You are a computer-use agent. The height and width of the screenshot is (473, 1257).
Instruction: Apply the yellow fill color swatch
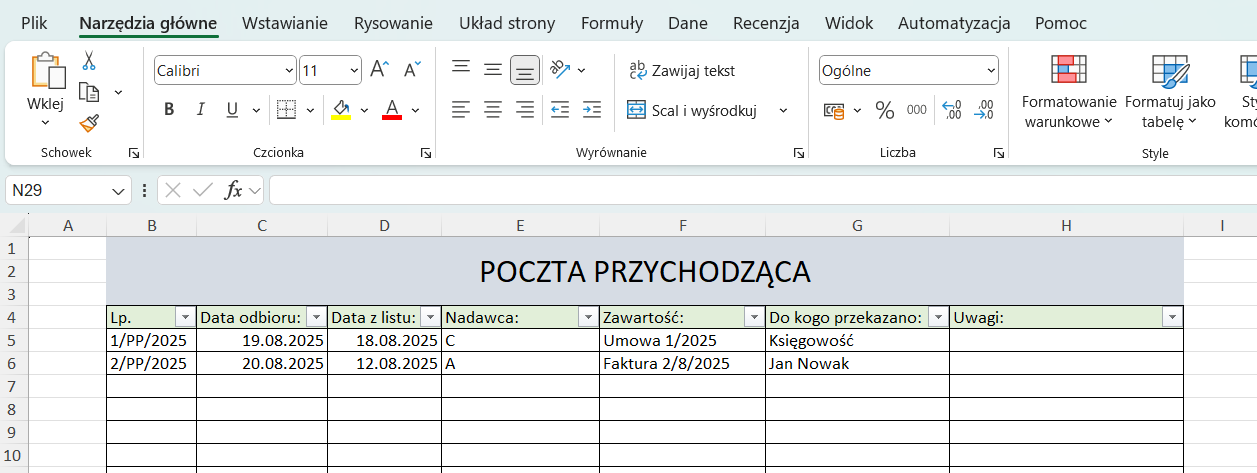[341, 110]
